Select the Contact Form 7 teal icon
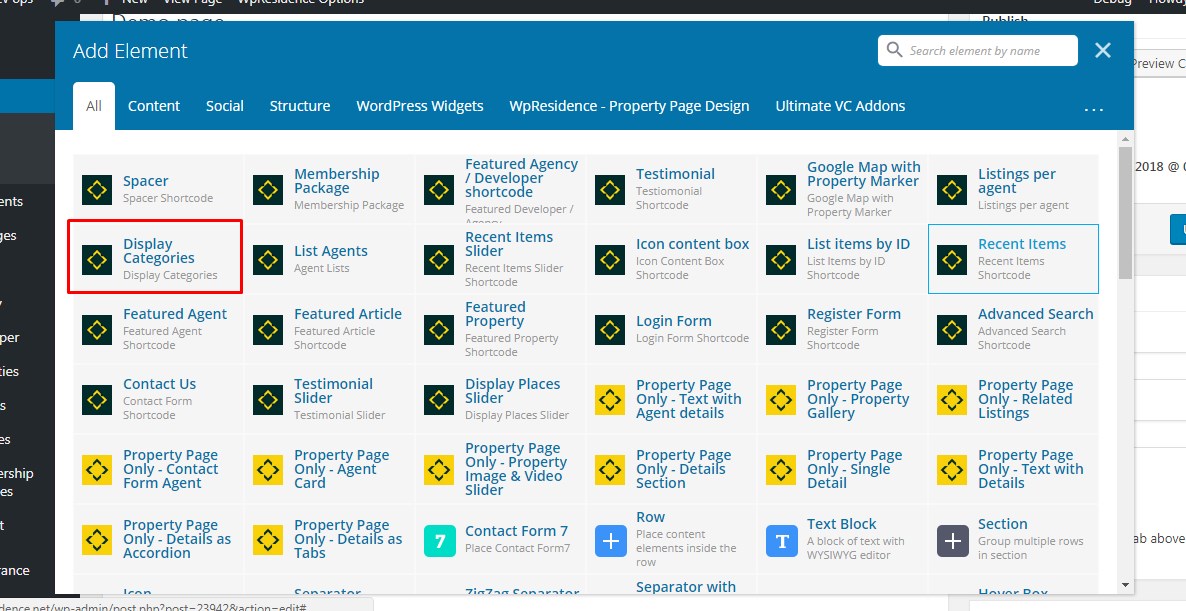The image size is (1186, 611). [439, 541]
